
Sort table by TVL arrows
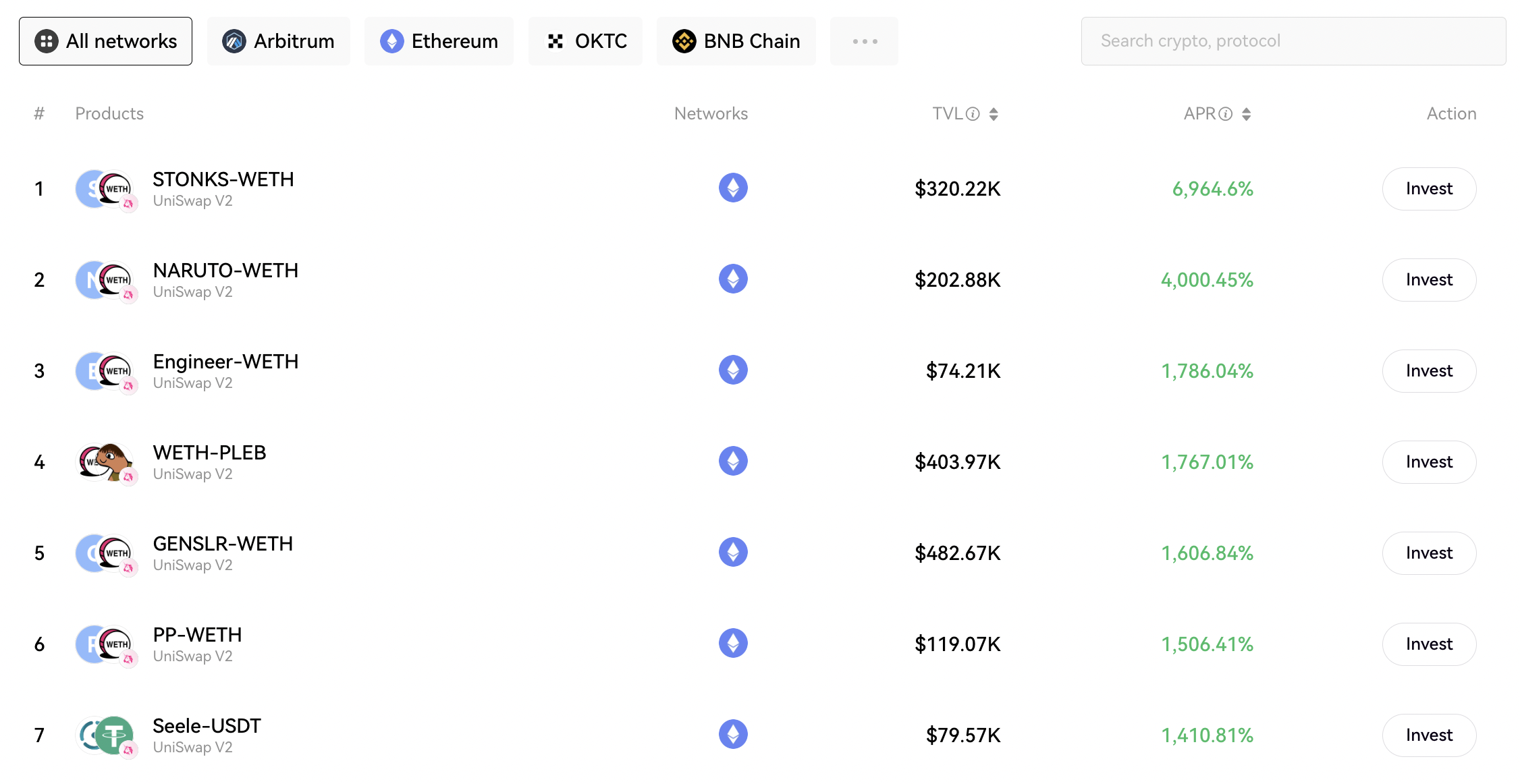(994, 114)
